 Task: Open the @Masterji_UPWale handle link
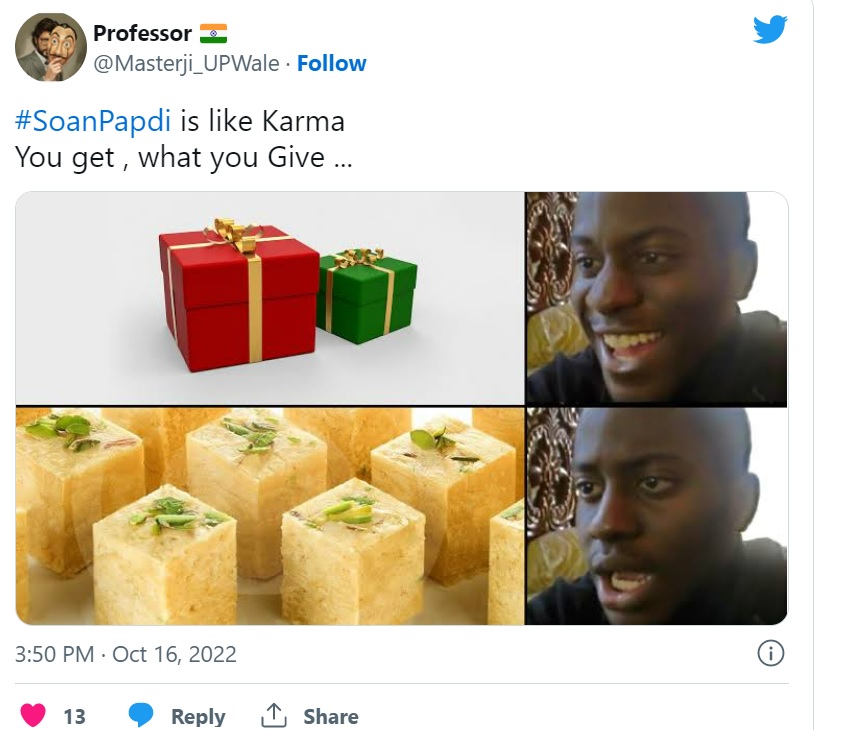186,63
